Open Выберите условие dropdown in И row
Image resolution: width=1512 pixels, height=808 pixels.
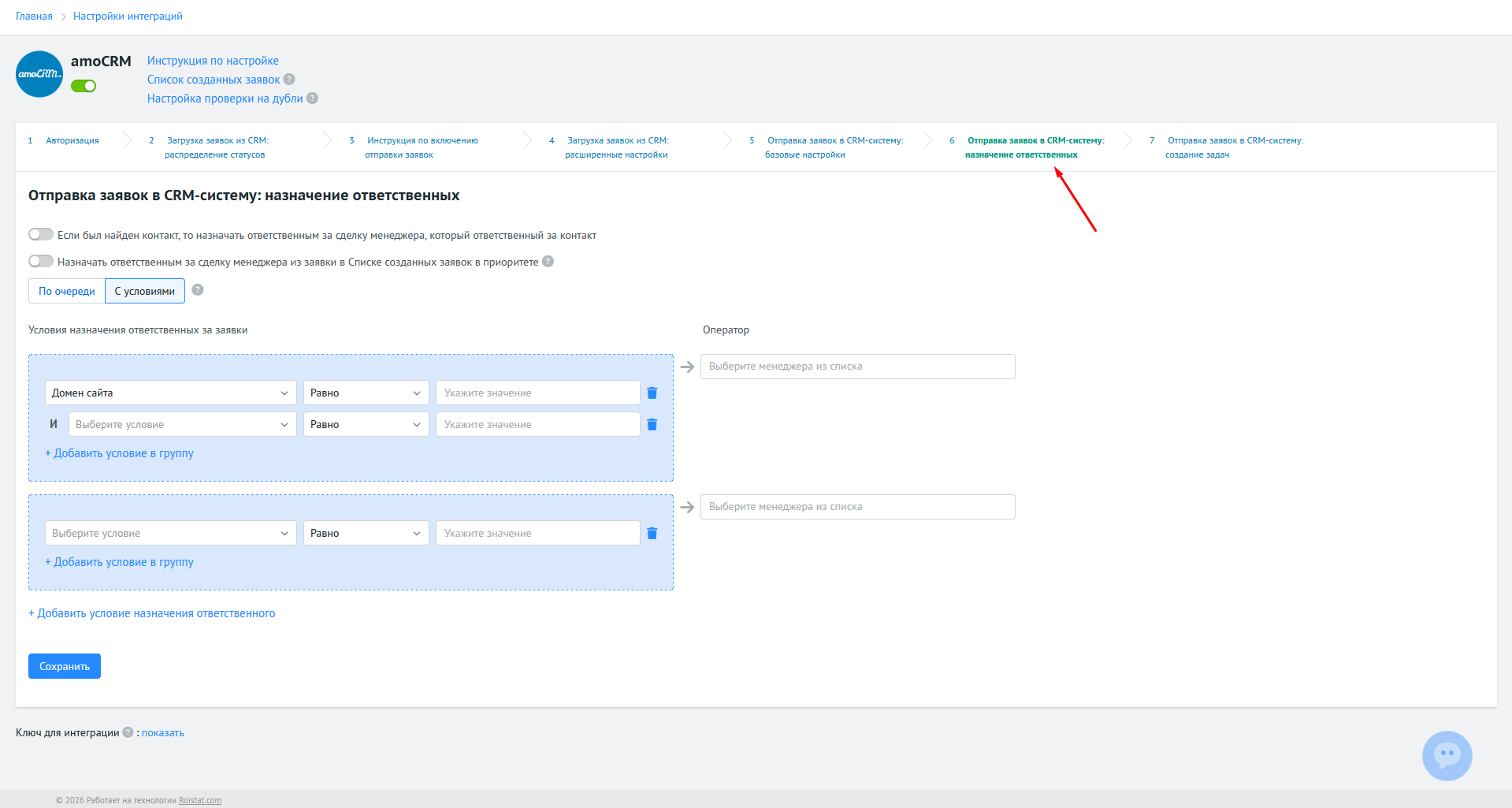183,424
